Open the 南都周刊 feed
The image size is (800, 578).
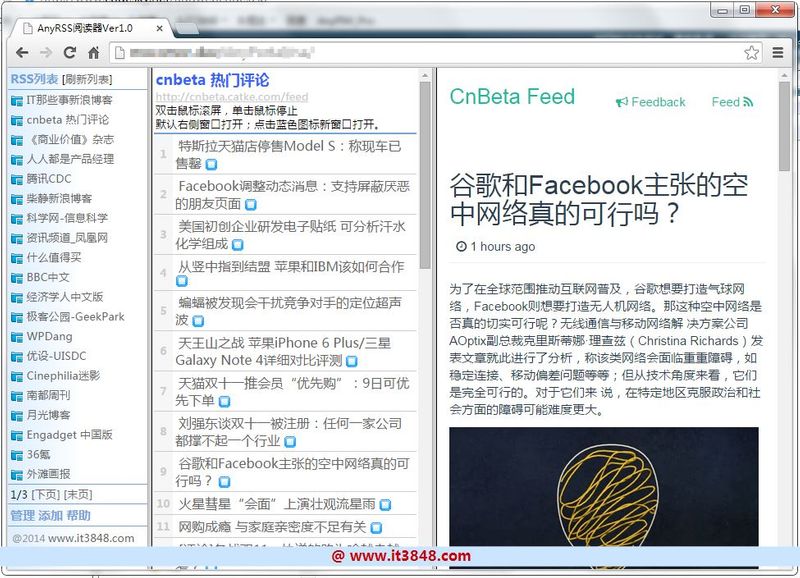click(48, 395)
